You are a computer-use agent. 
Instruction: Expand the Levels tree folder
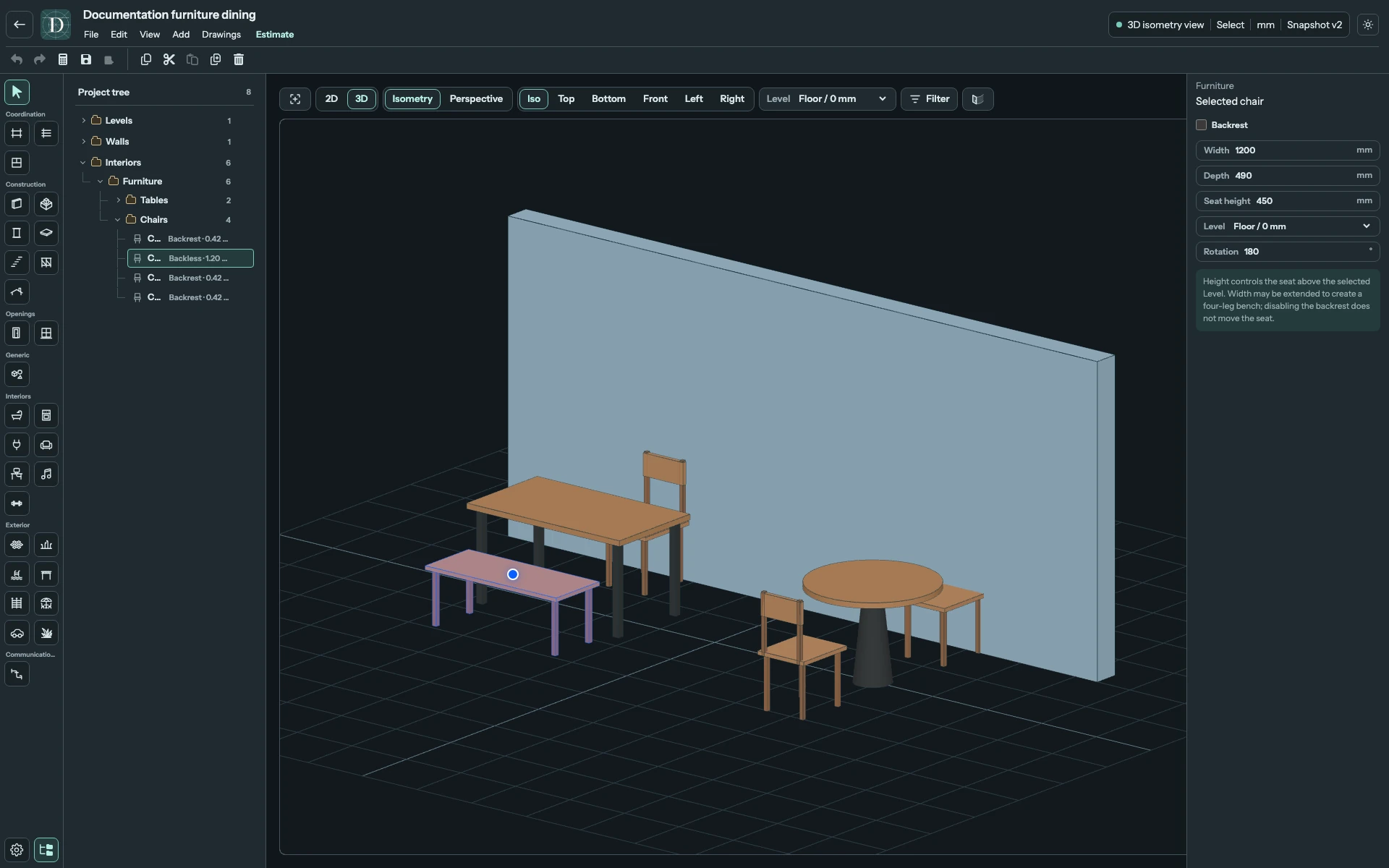[x=84, y=121]
